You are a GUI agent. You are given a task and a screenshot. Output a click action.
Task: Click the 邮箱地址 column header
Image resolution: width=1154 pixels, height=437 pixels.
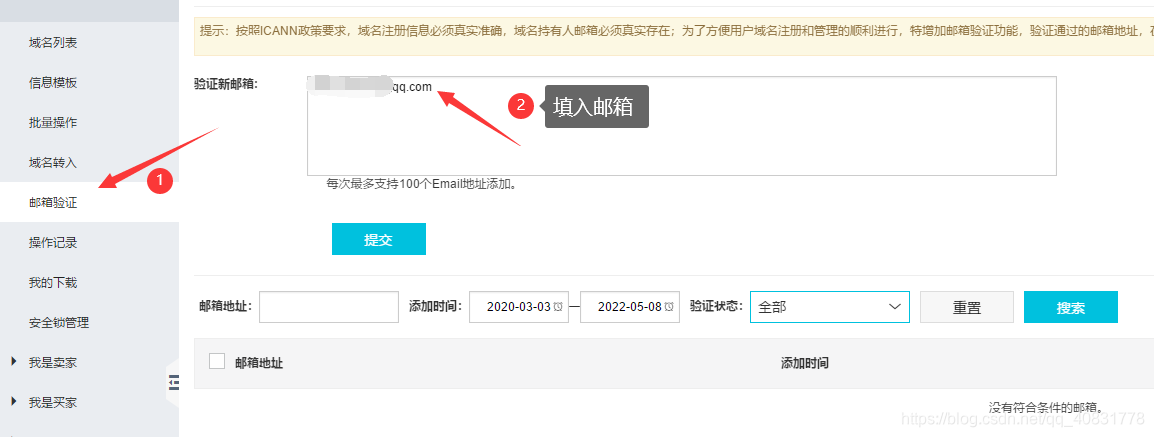coord(259,363)
